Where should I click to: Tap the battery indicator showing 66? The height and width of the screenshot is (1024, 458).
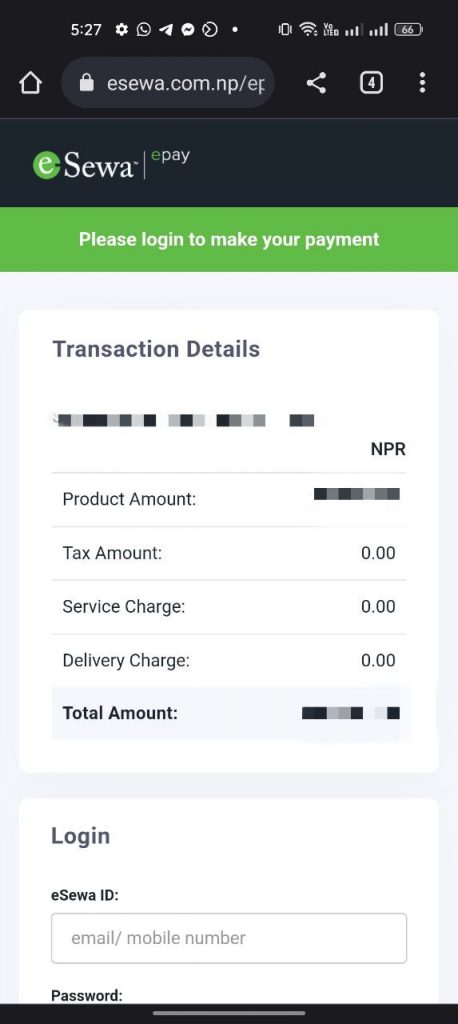[x=408, y=29]
